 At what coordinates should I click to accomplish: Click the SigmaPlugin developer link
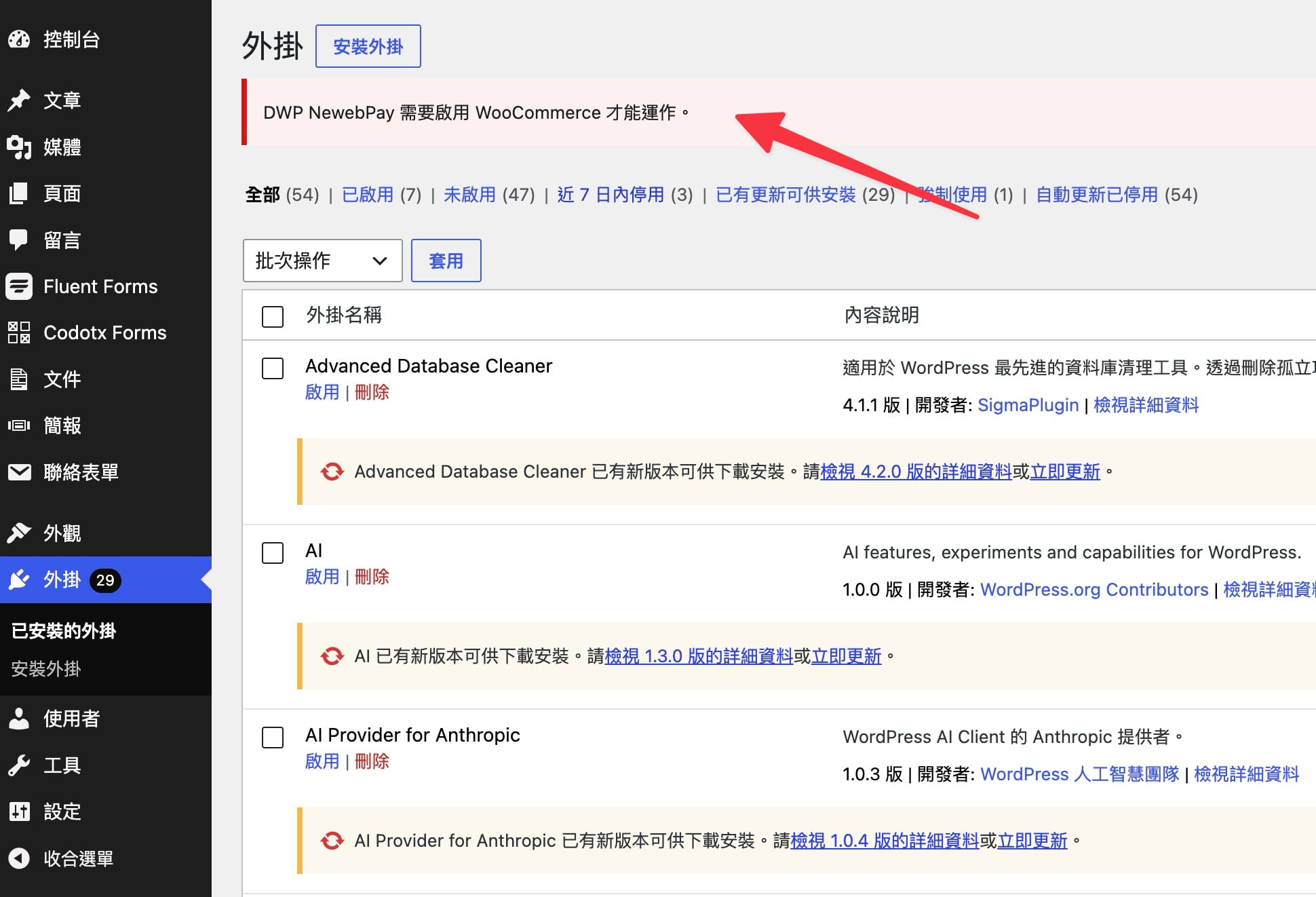pyautogui.click(x=1028, y=405)
